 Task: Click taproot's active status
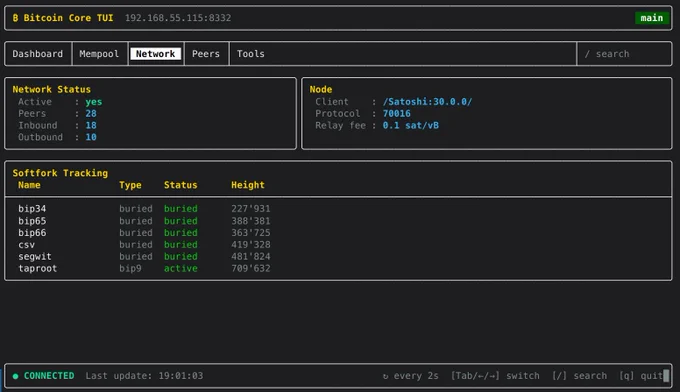(x=180, y=268)
